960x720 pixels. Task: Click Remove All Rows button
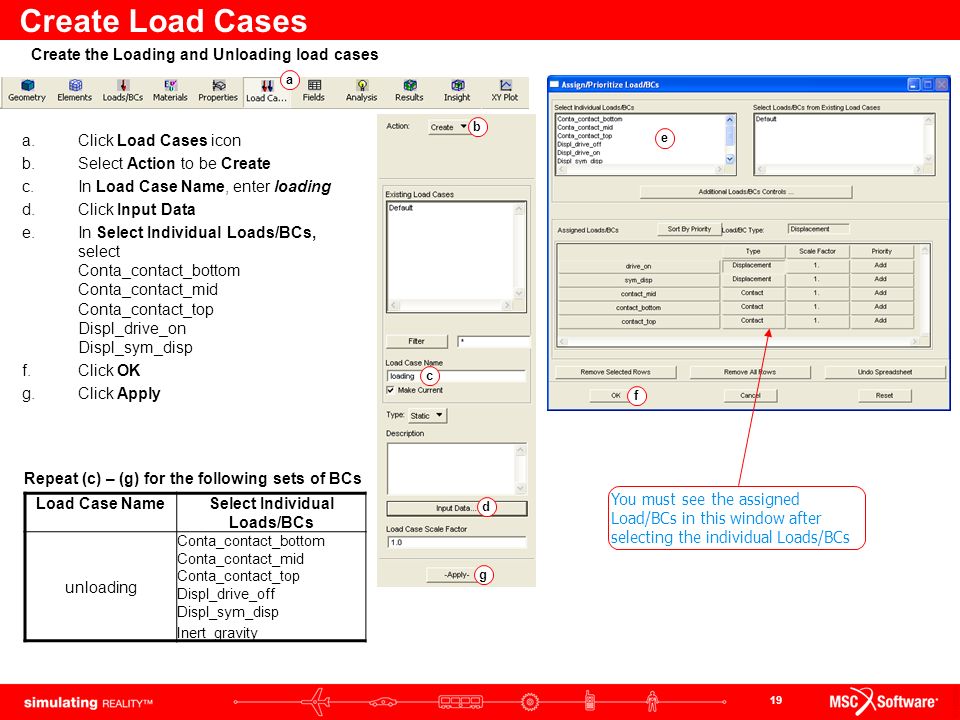750,372
